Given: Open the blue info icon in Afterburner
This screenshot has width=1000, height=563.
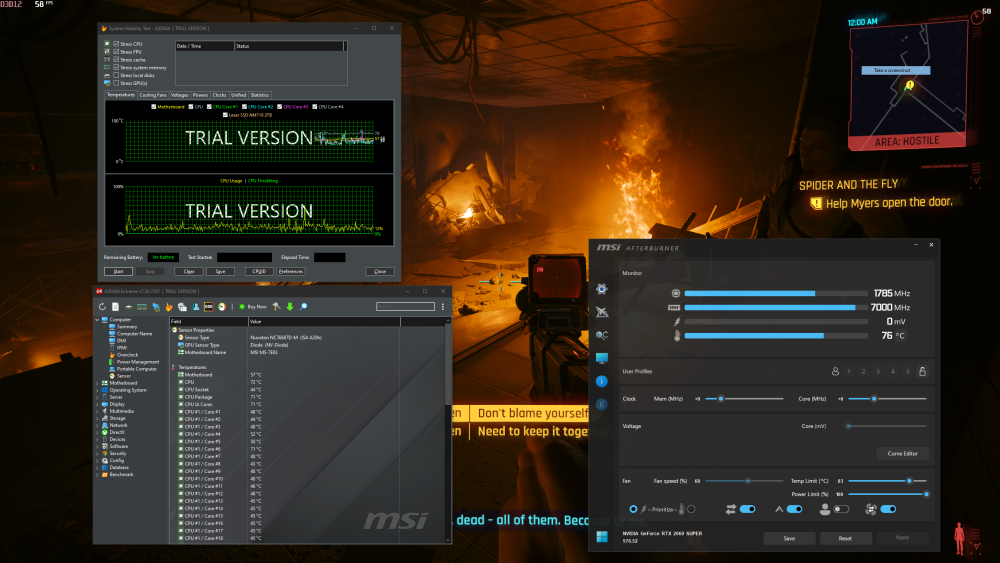Looking at the screenshot, I should point(601,381).
